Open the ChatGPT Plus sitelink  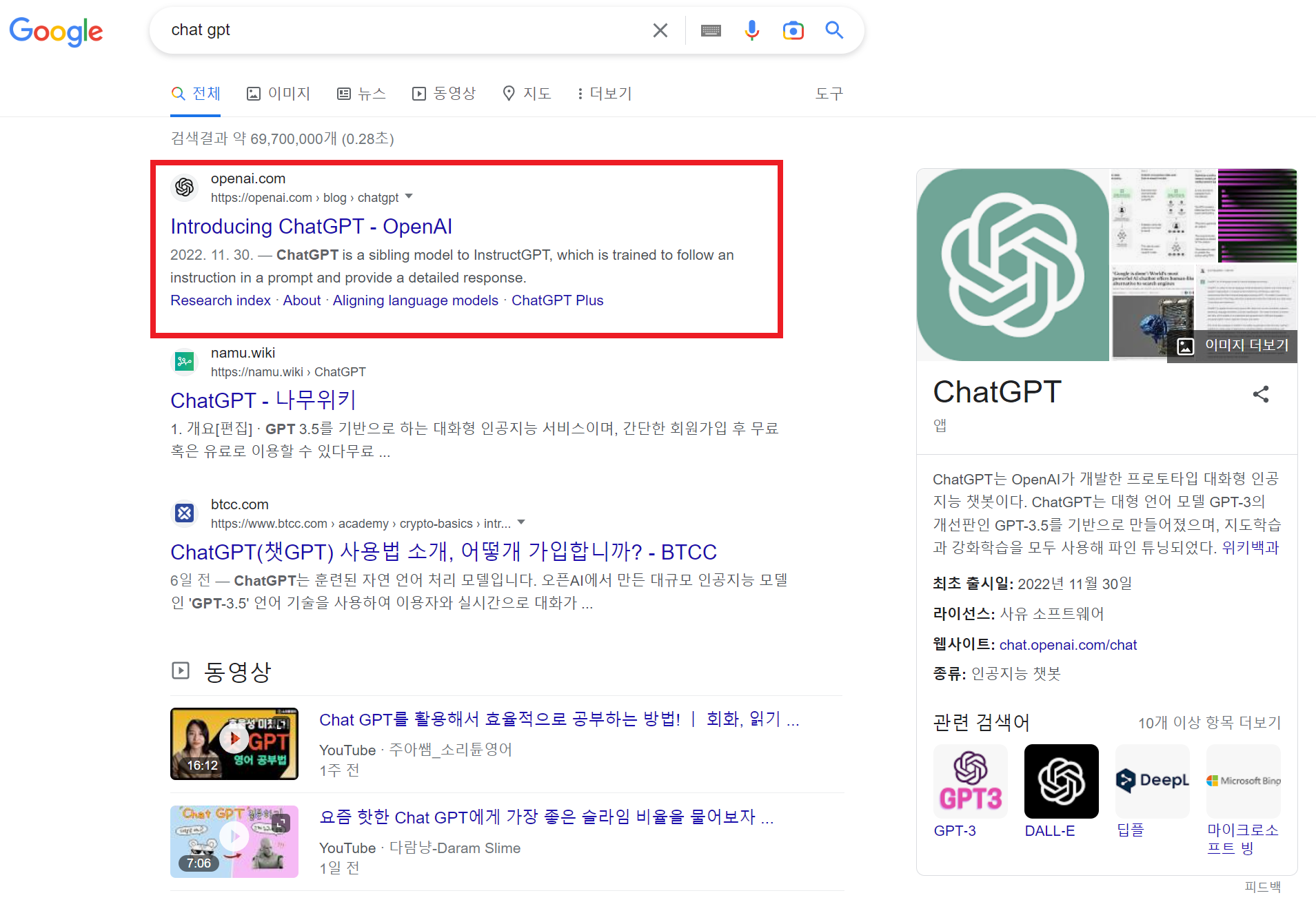pos(557,300)
